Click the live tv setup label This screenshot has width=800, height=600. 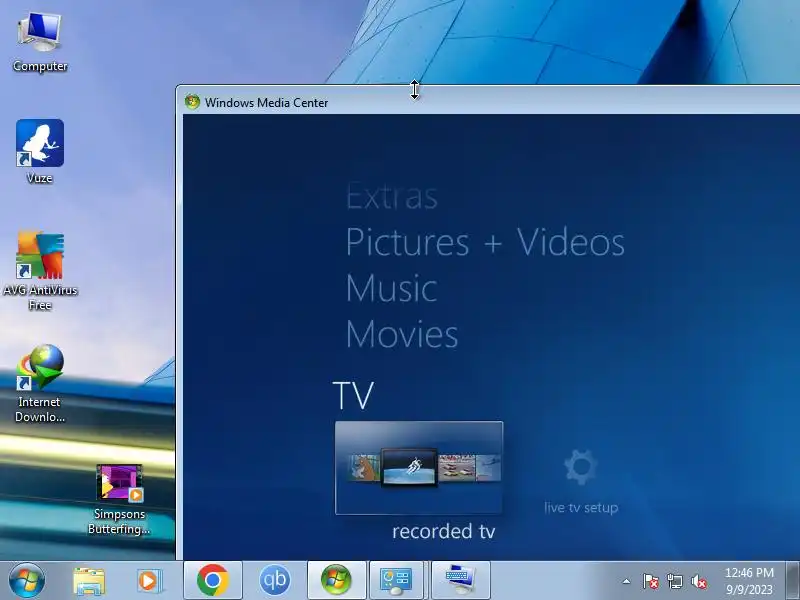coord(581,508)
